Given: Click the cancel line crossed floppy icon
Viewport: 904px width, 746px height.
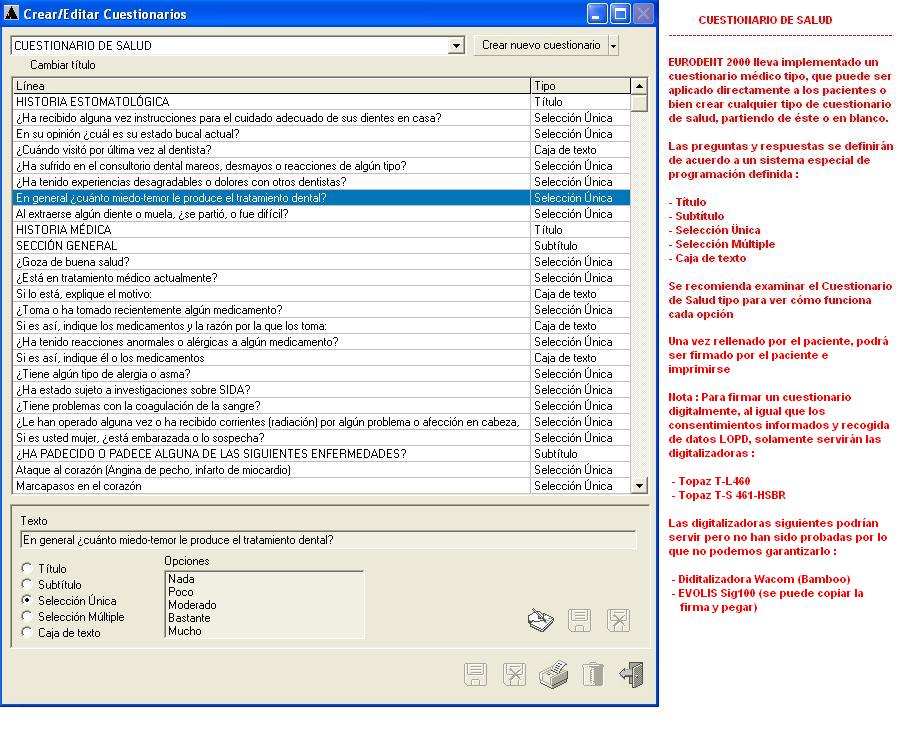Looking at the screenshot, I should click(x=618, y=620).
